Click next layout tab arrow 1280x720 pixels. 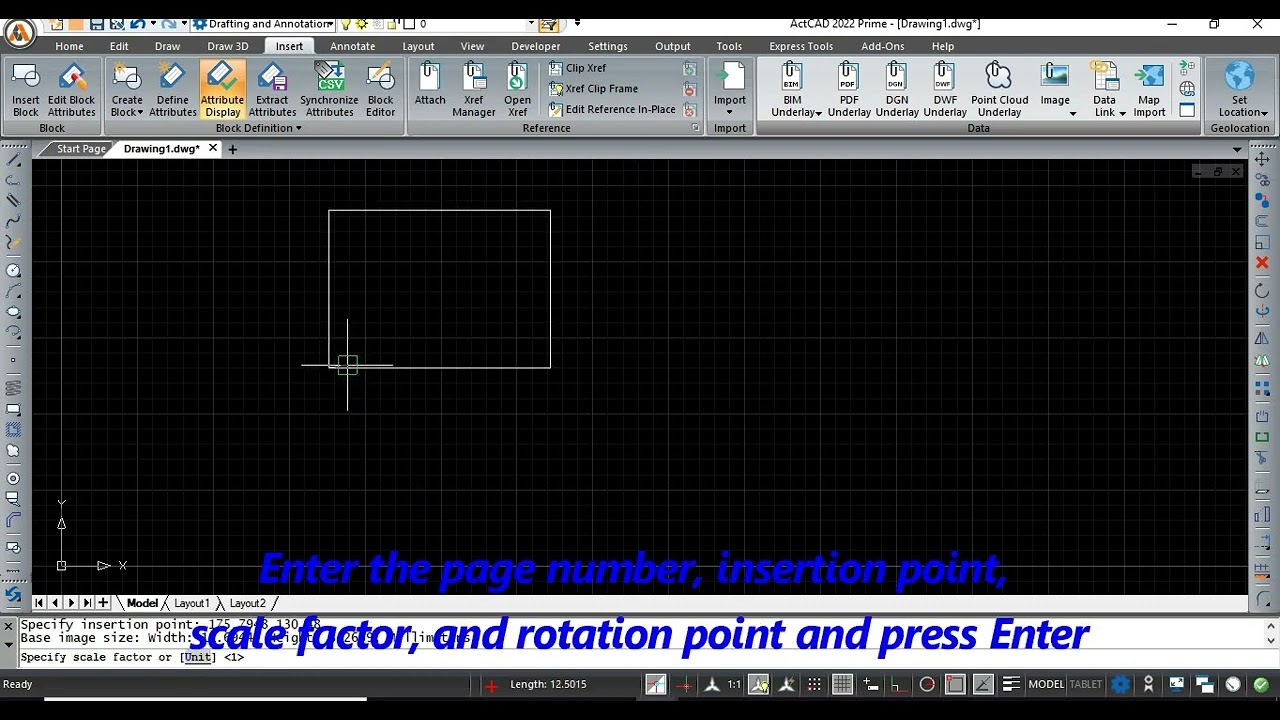coord(71,603)
